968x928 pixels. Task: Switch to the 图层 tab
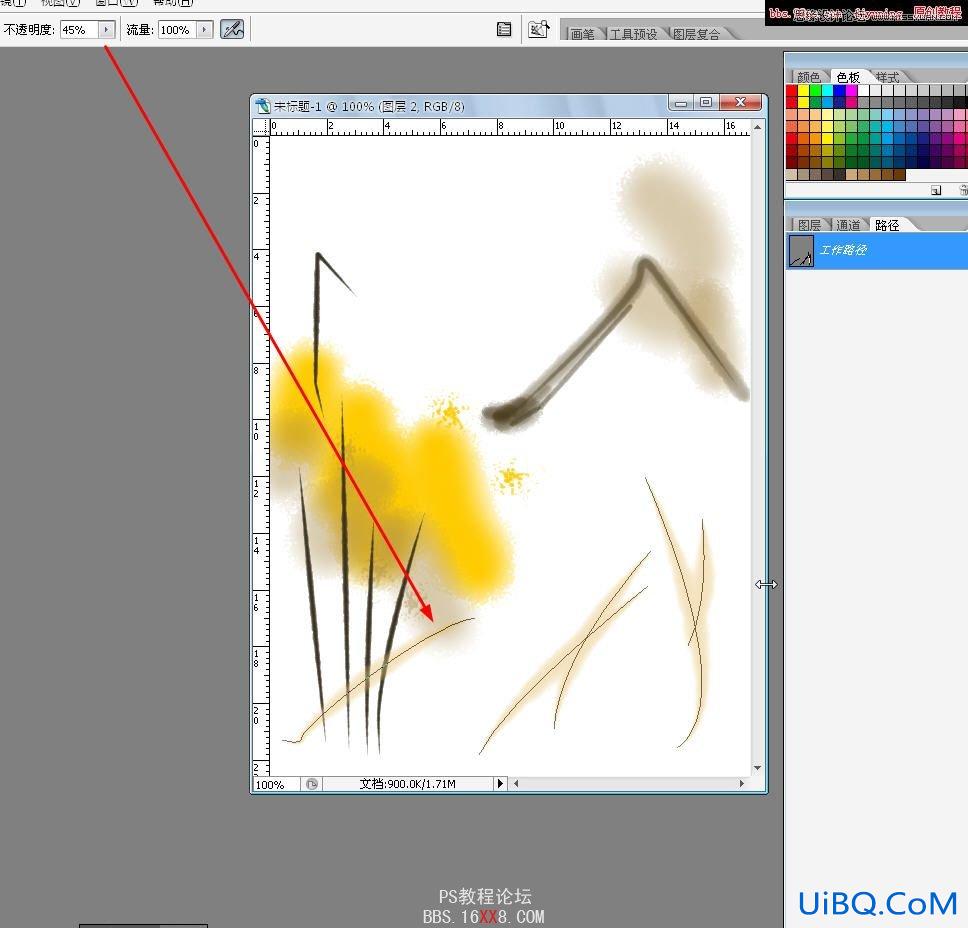809,225
